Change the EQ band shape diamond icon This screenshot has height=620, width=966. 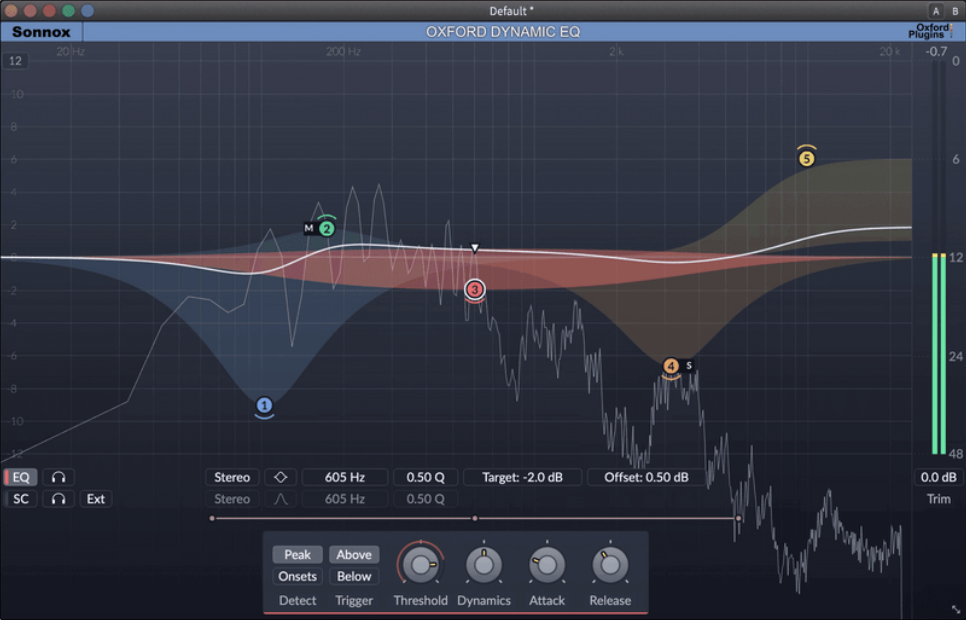tap(280, 477)
